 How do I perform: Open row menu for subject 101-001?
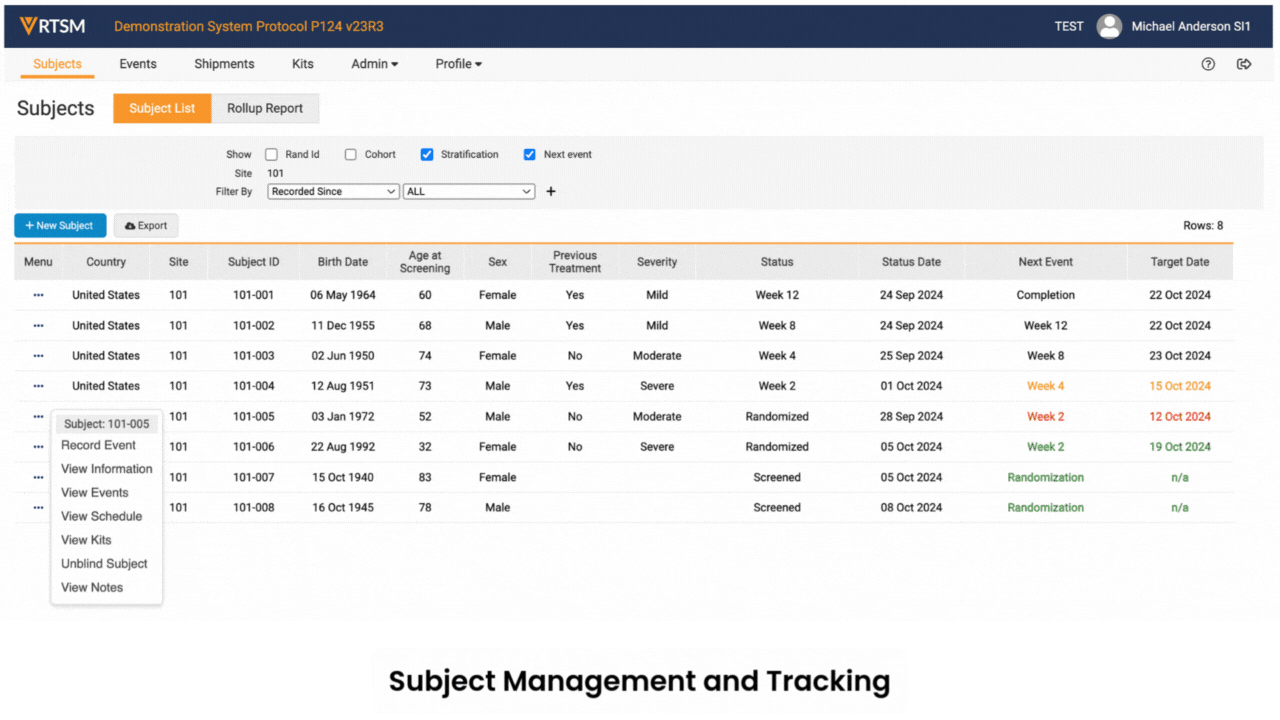coord(38,295)
